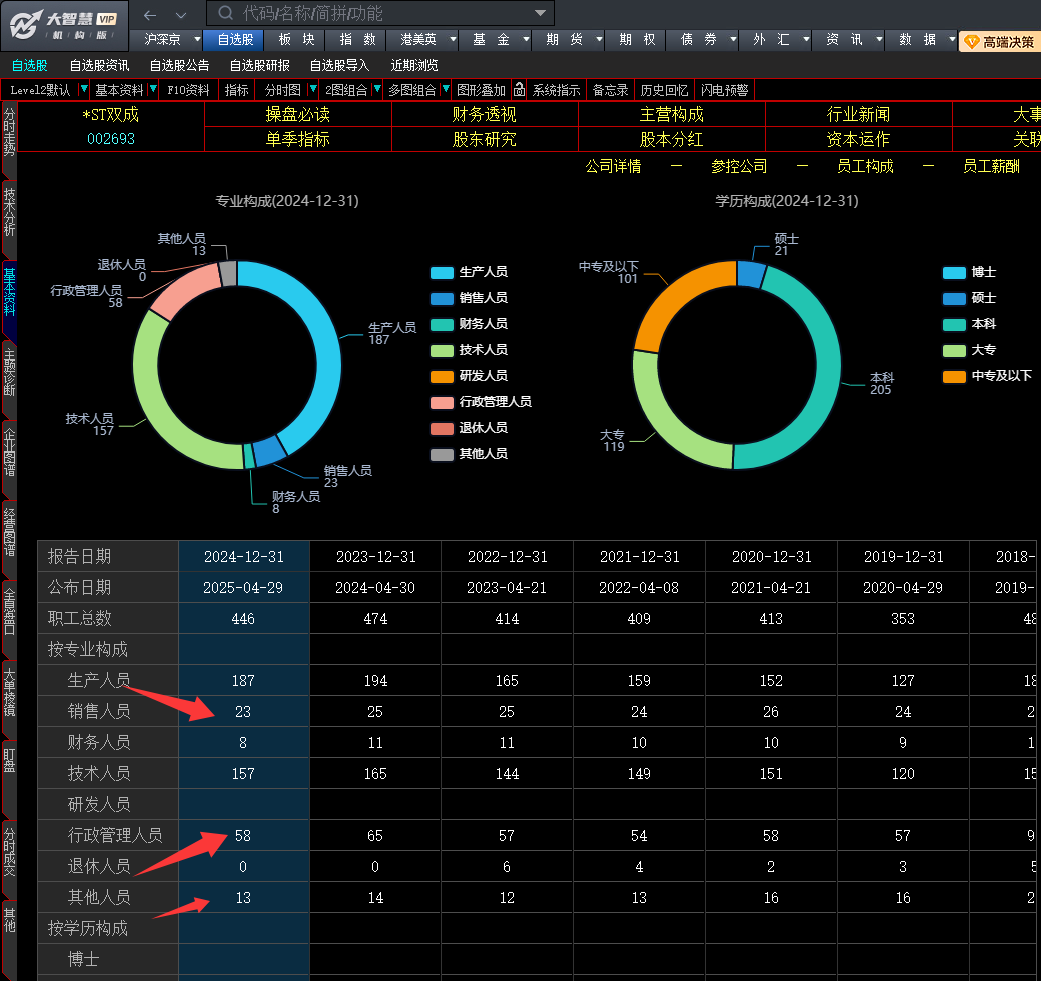Image resolution: width=1041 pixels, height=981 pixels.
Task: Switch to 自选股资讯 tab
Action: 100,65
